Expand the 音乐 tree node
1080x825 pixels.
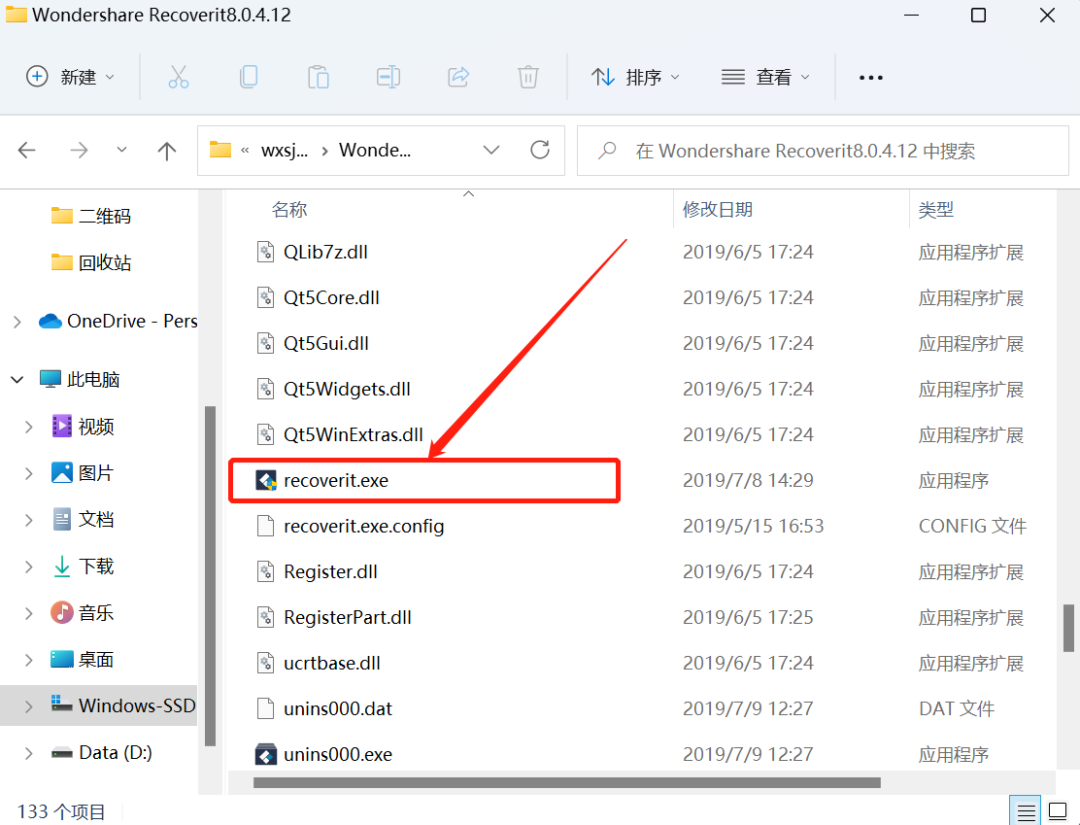click(28, 613)
